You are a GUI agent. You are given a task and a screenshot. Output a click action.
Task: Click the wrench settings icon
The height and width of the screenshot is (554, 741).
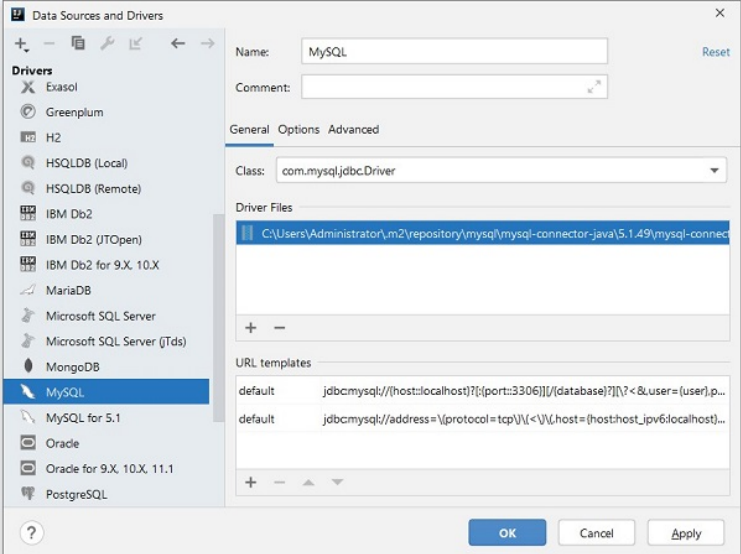click(x=107, y=43)
